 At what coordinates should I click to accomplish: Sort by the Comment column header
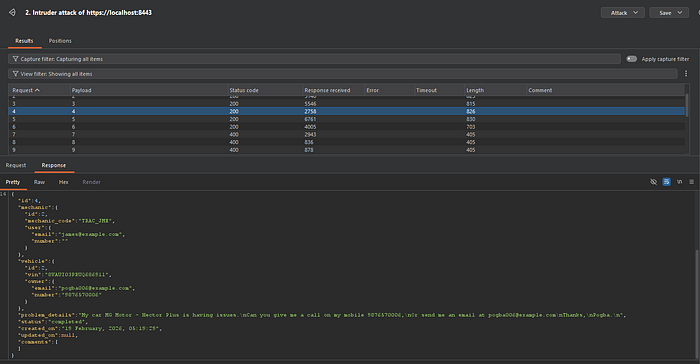[x=605, y=90]
